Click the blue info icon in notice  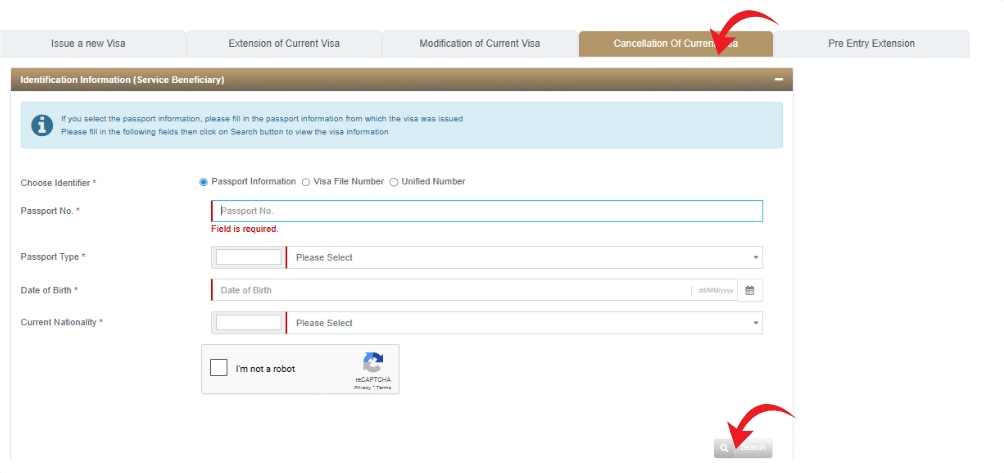42,125
